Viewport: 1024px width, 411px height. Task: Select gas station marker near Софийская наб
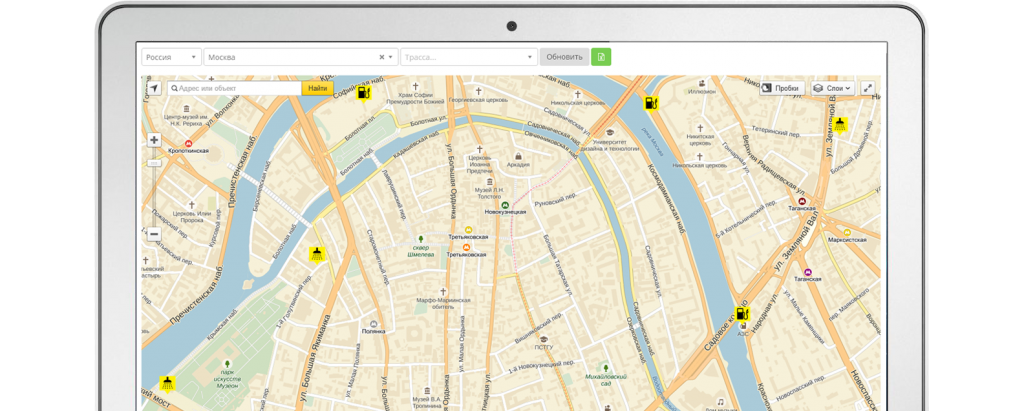pos(365,94)
